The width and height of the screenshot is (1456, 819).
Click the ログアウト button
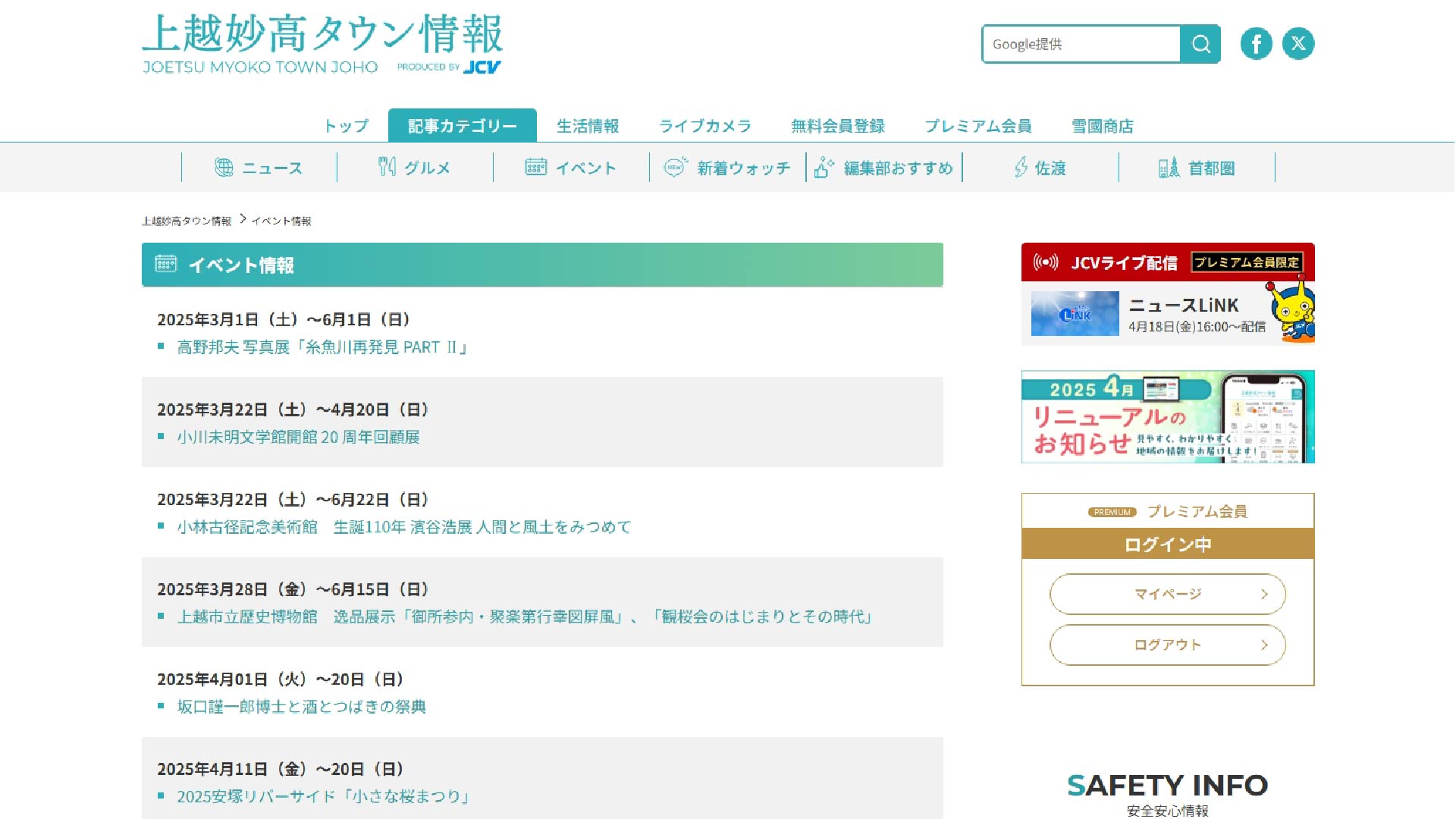(x=1167, y=645)
